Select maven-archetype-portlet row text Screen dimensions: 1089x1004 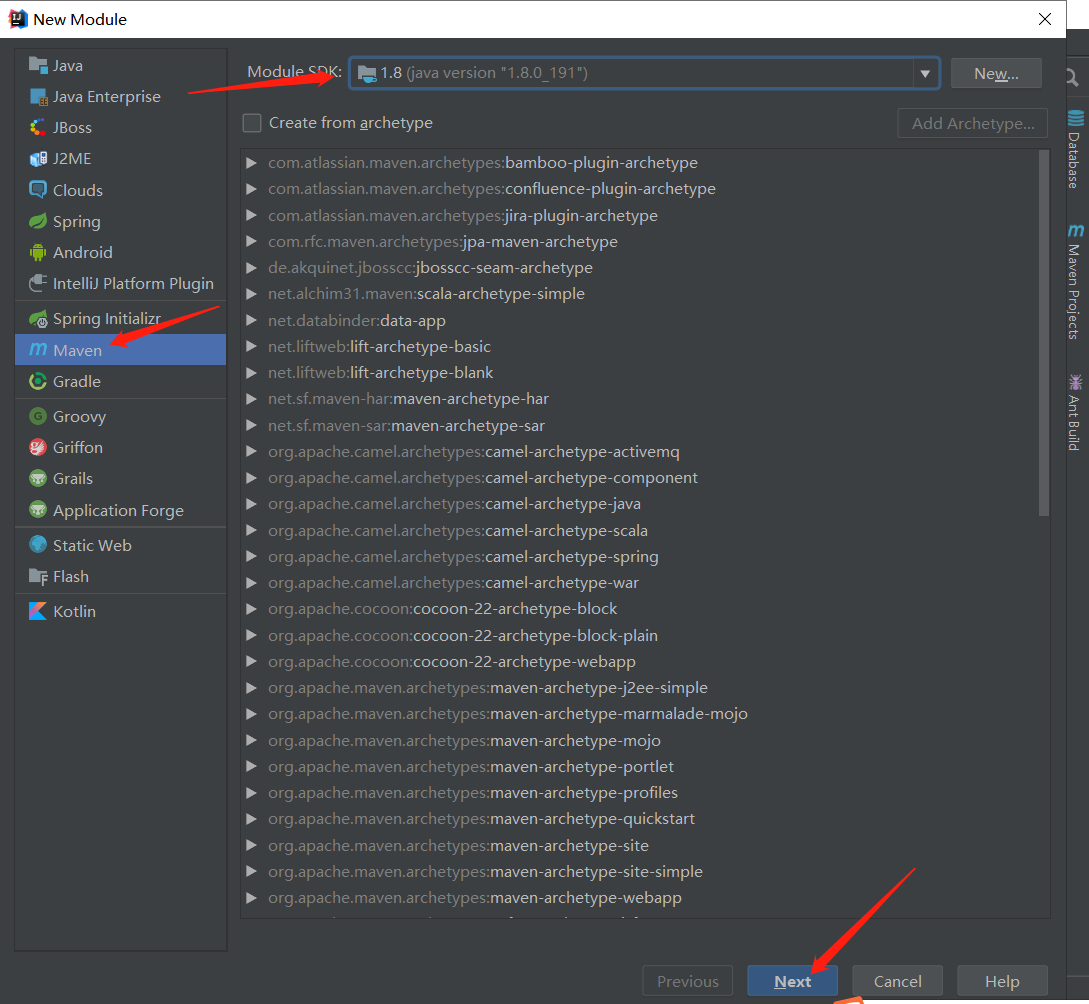471,767
